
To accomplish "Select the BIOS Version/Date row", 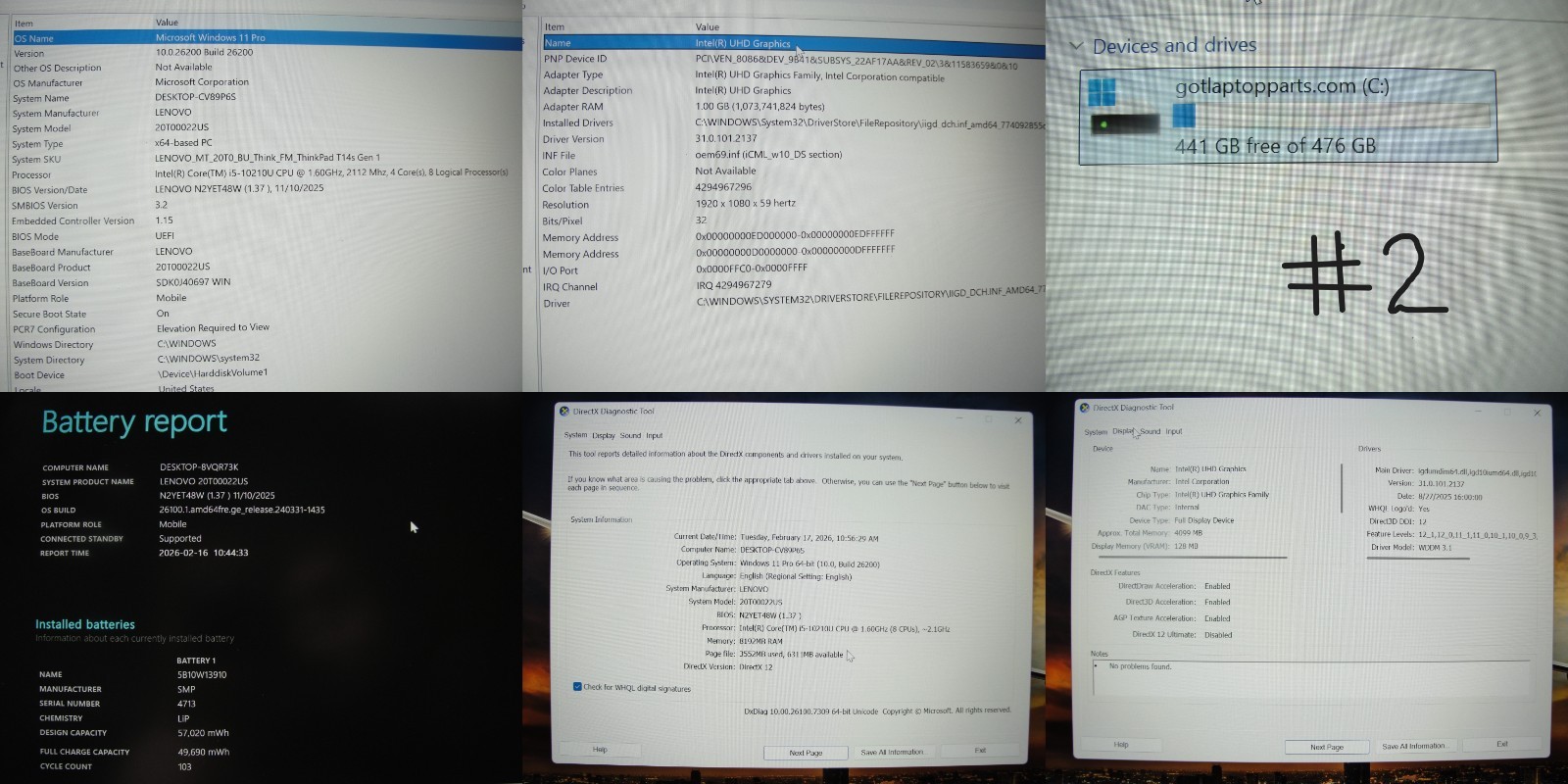I will tap(267, 189).
